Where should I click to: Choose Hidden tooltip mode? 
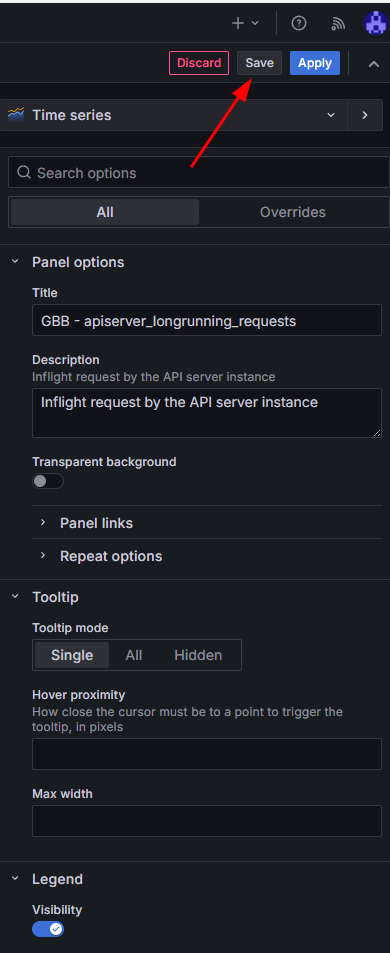pos(198,655)
